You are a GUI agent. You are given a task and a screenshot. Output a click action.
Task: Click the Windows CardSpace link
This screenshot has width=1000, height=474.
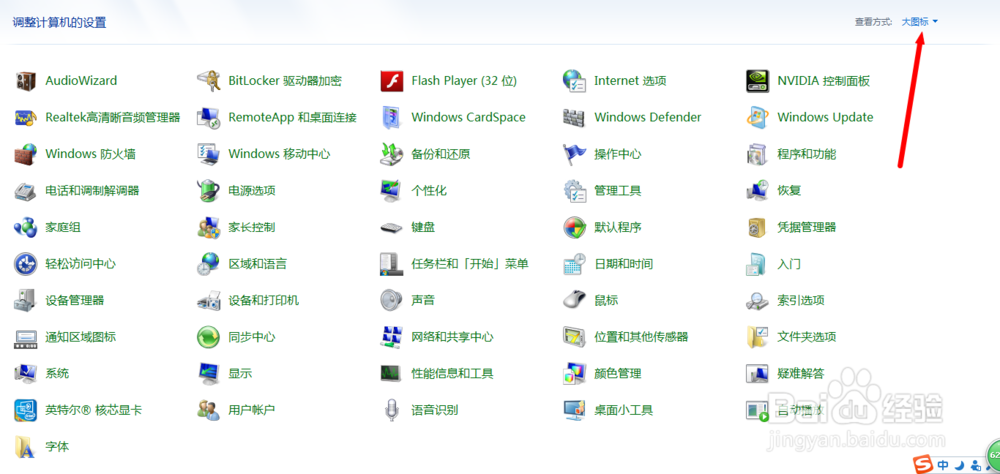[468, 117]
